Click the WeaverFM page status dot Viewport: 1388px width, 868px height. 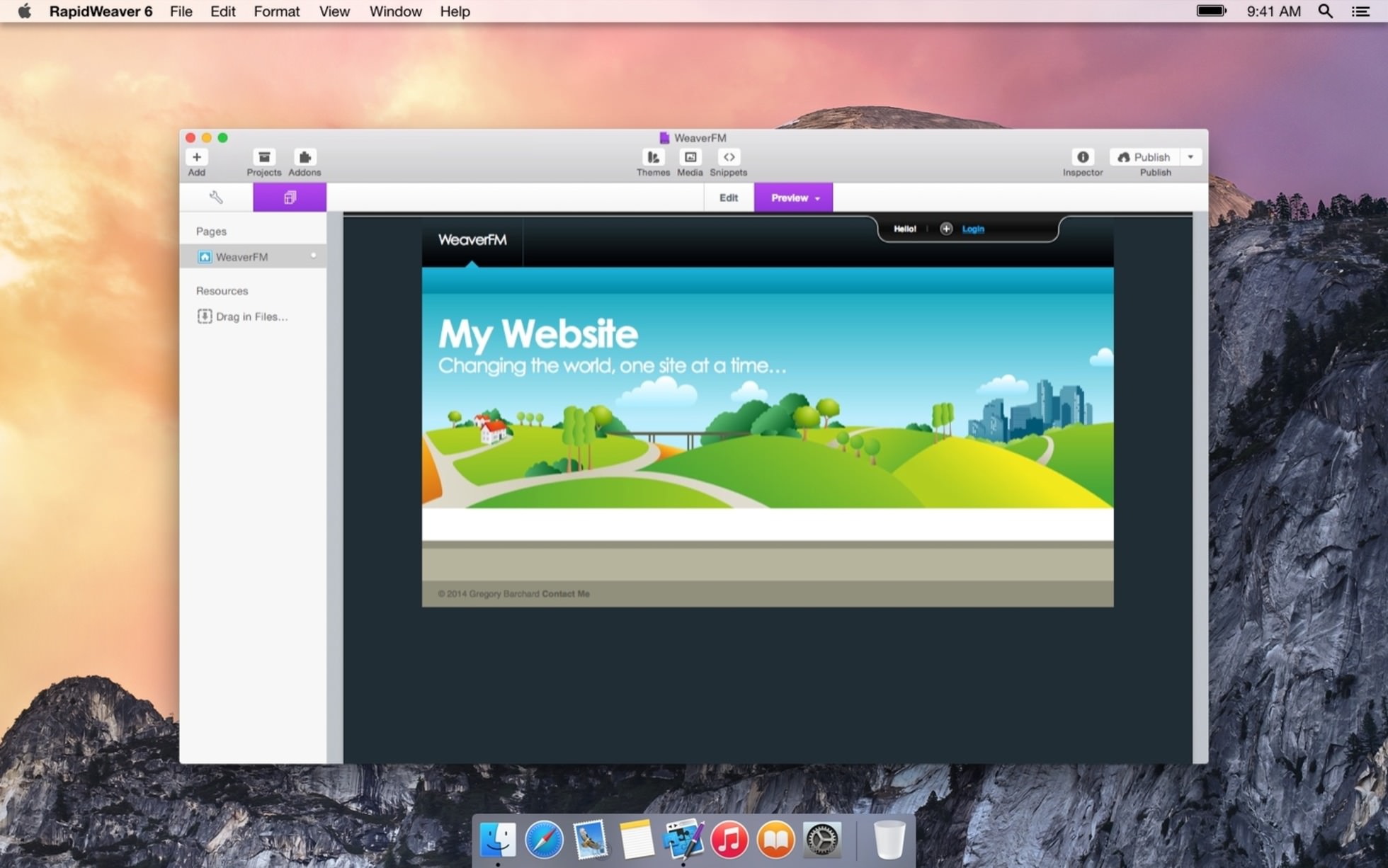313,256
